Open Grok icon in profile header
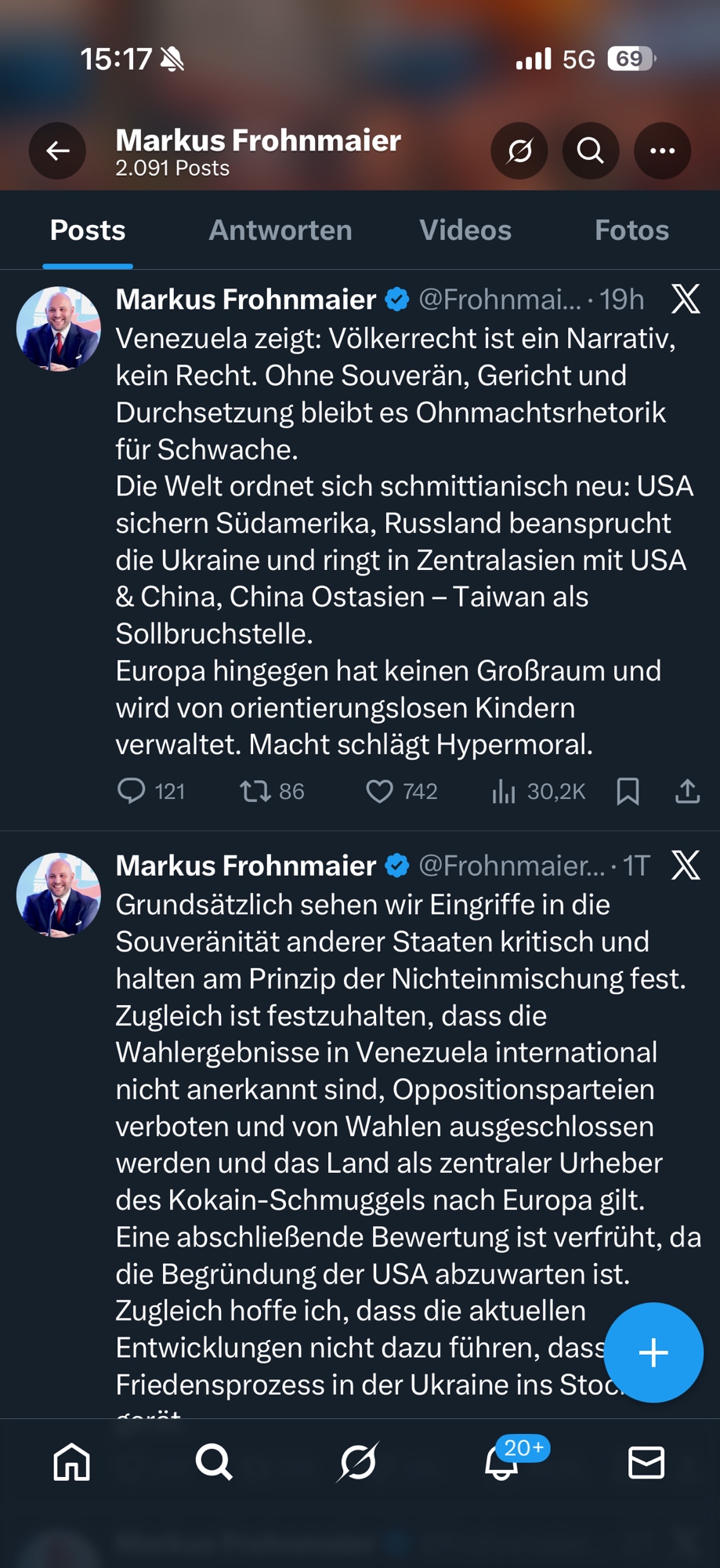This screenshot has width=720, height=1568. (519, 151)
